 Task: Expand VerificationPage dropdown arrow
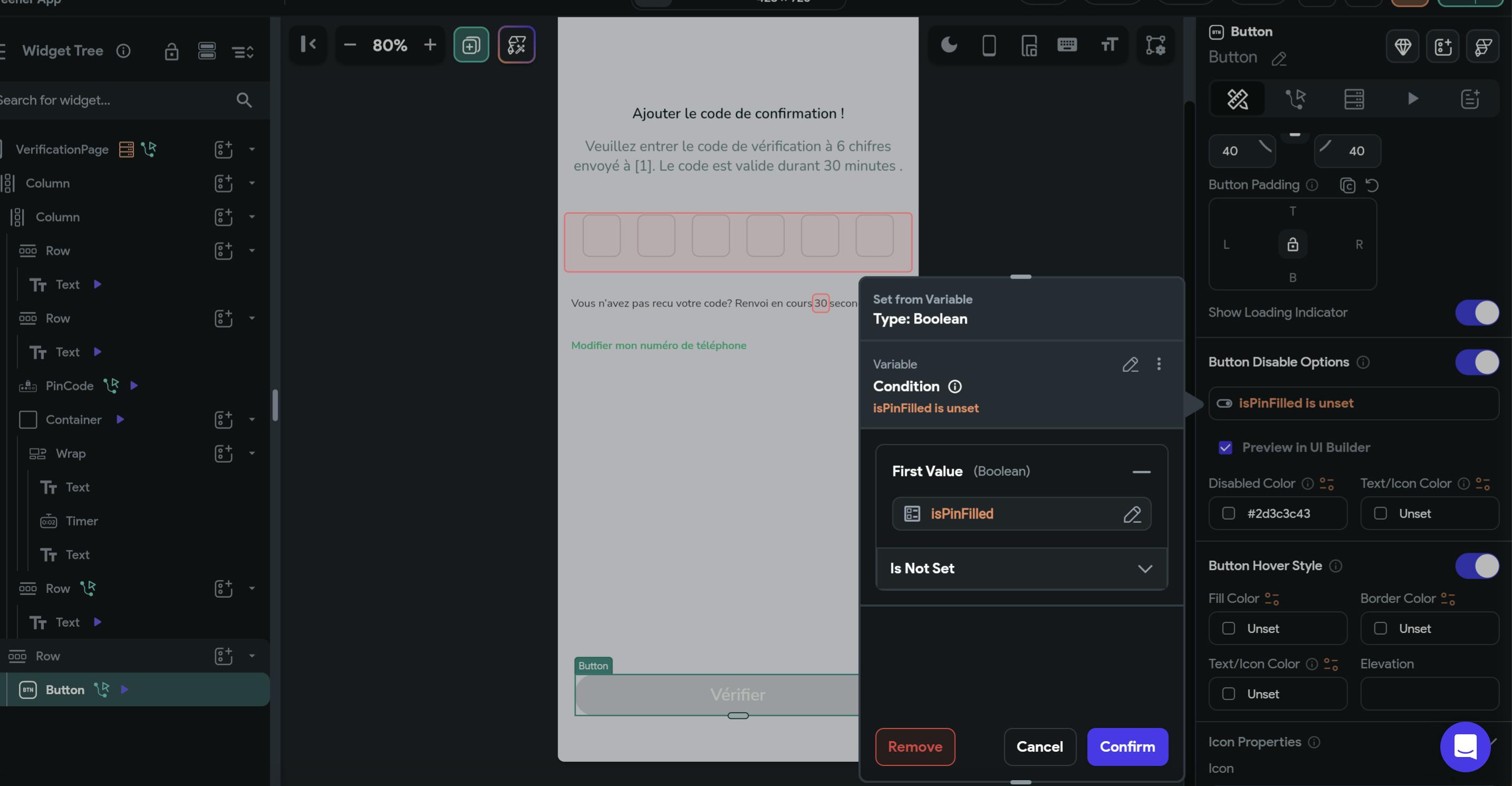click(252, 149)
